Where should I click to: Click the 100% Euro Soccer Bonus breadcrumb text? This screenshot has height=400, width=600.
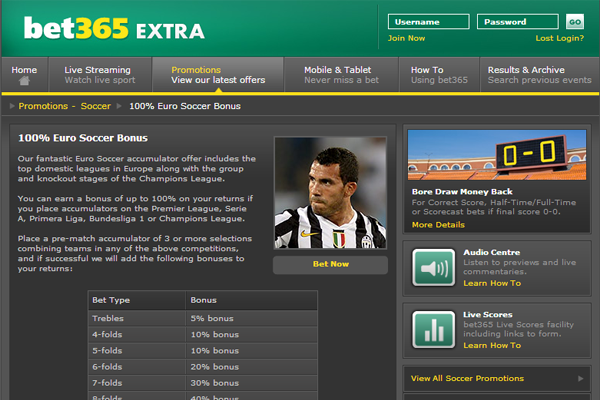[185, 106]
